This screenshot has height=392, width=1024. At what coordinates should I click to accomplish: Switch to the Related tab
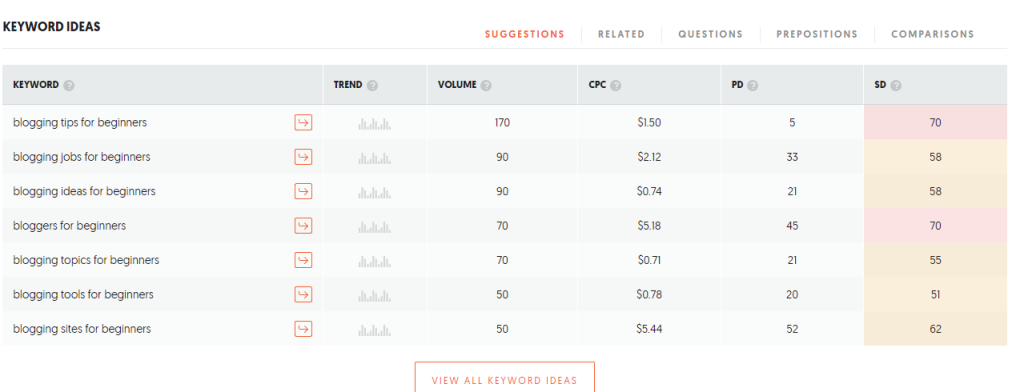621,35
